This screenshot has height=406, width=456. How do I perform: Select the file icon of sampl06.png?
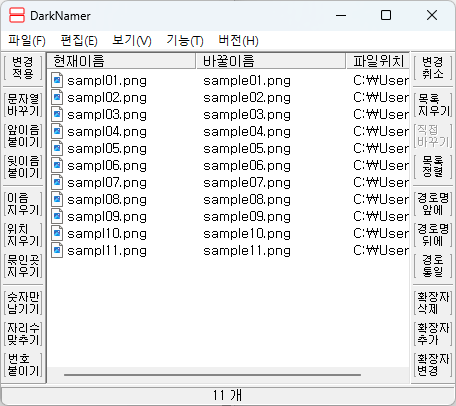pyautogui.click(x=57, y=165)
